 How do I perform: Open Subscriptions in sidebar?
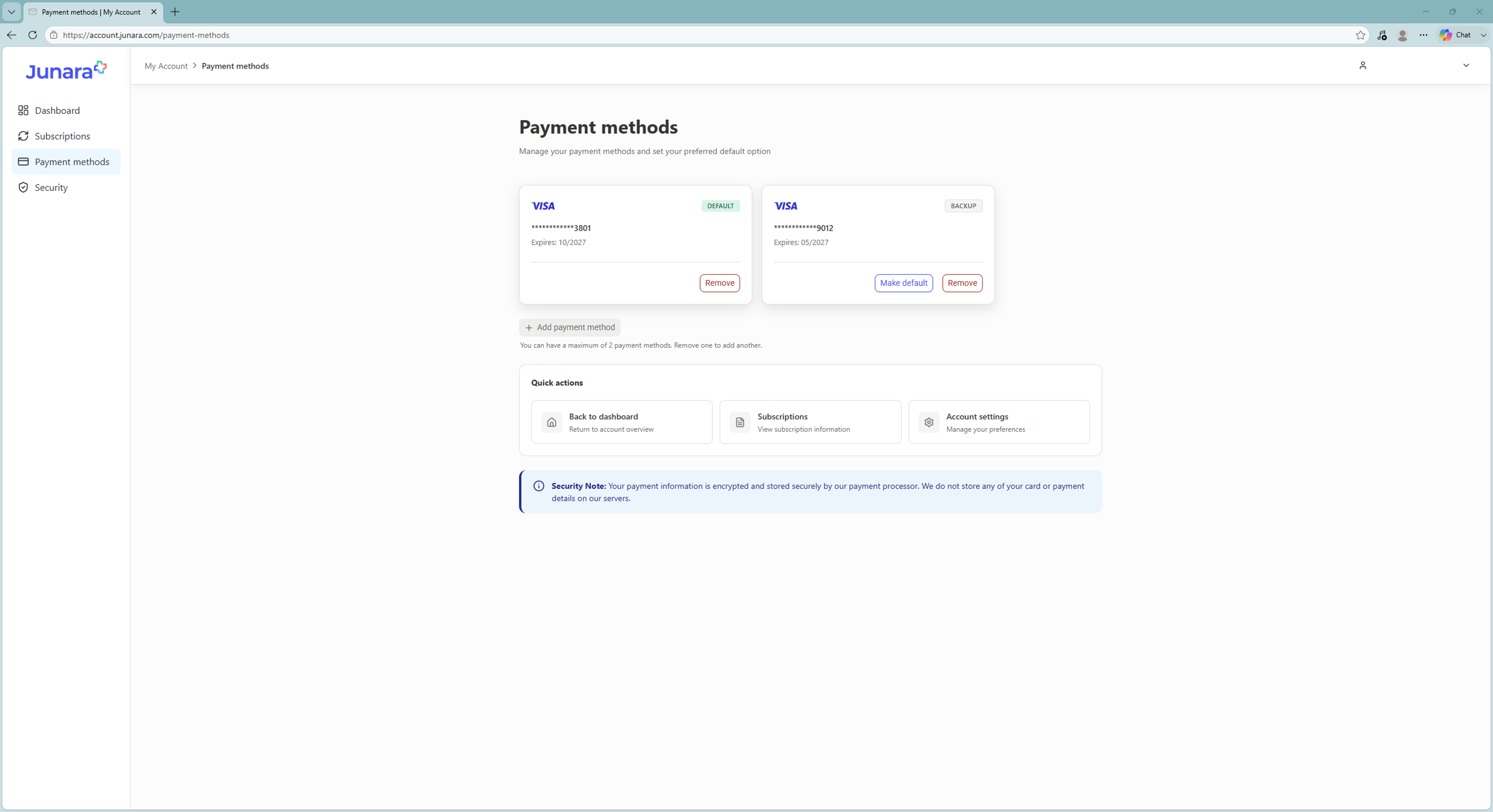(65, 136)
